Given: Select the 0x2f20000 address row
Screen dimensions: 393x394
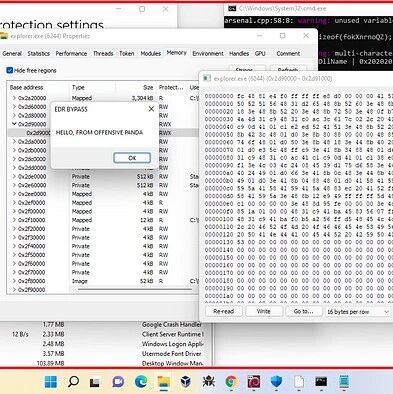Looking at the screenshot, I should click(x=32, y=229).
